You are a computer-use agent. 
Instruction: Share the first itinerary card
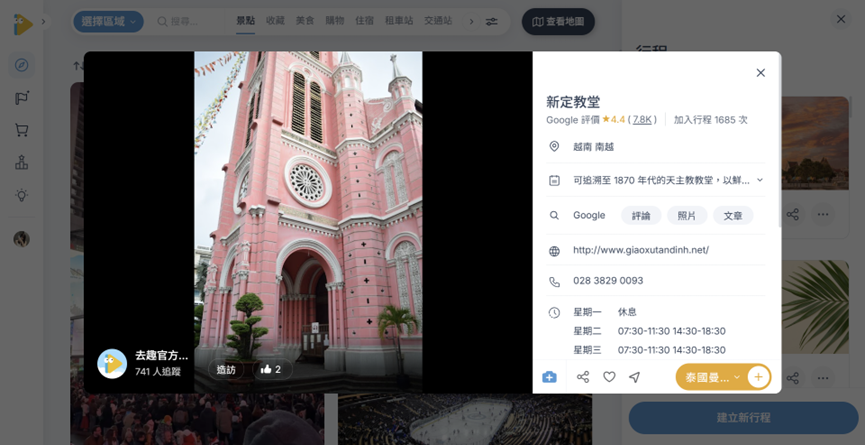[x=793, y=214]
